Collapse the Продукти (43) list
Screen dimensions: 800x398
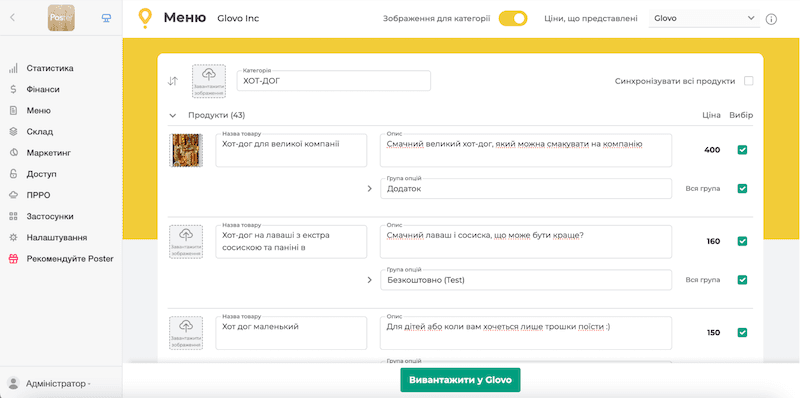172,115
